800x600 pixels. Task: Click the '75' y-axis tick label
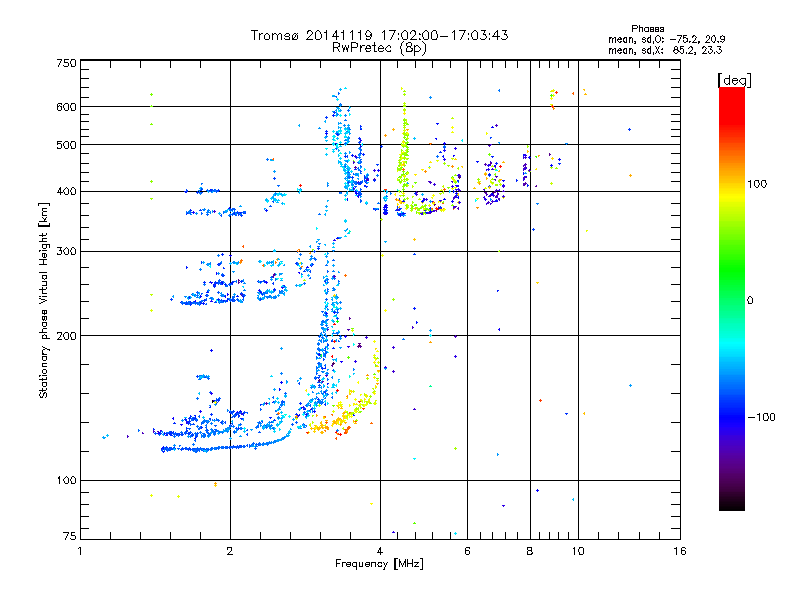click(70, 536)
